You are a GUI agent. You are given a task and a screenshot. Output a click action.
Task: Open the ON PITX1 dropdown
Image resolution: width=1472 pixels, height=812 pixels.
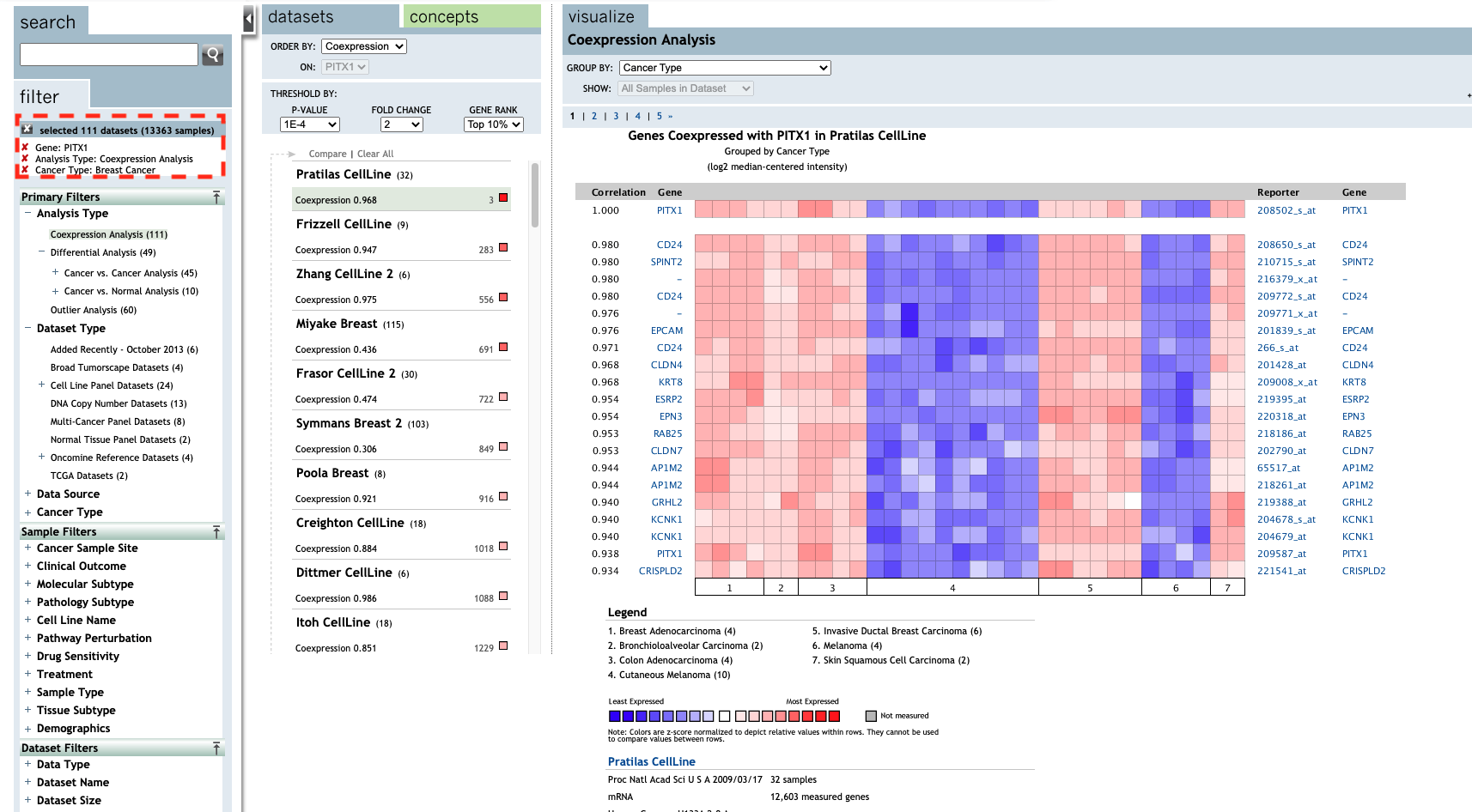point(345,67)
